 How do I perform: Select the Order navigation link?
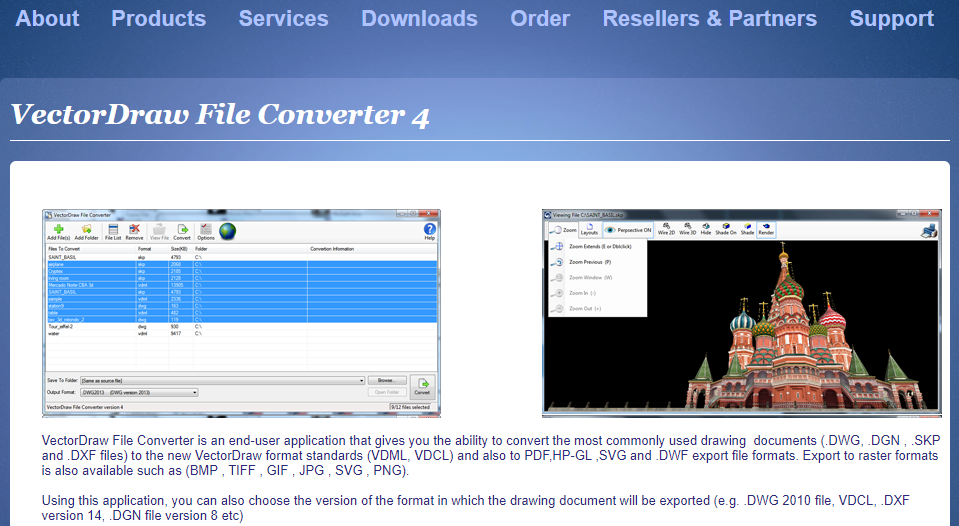[x=540, y=18]
